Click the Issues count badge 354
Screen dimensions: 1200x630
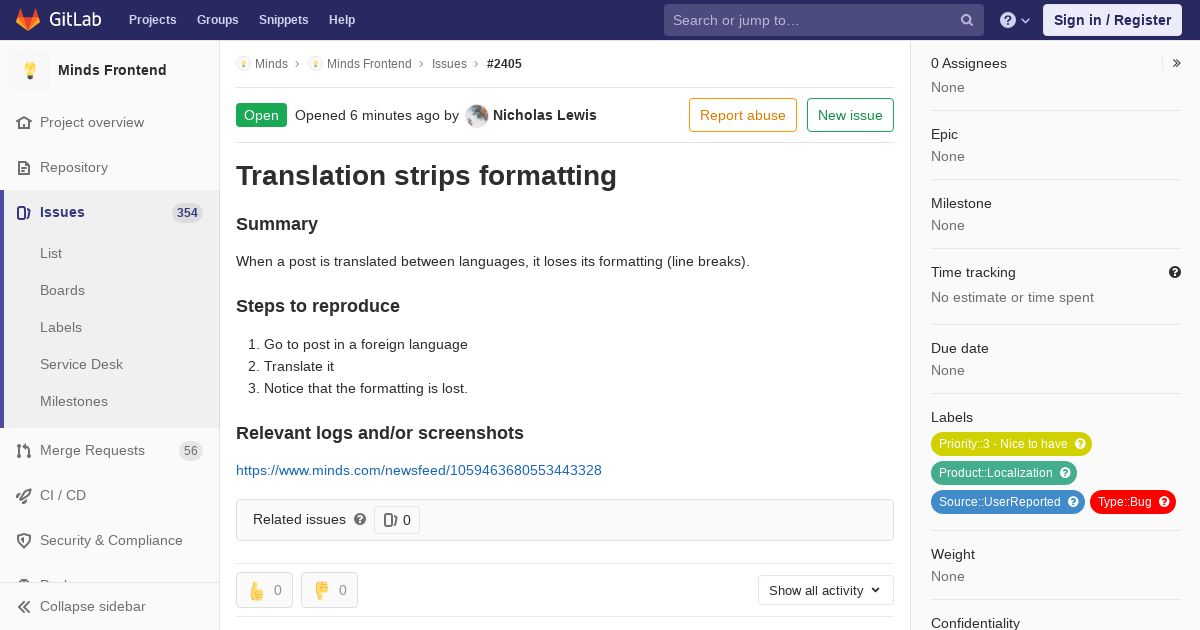coord(187,212)
